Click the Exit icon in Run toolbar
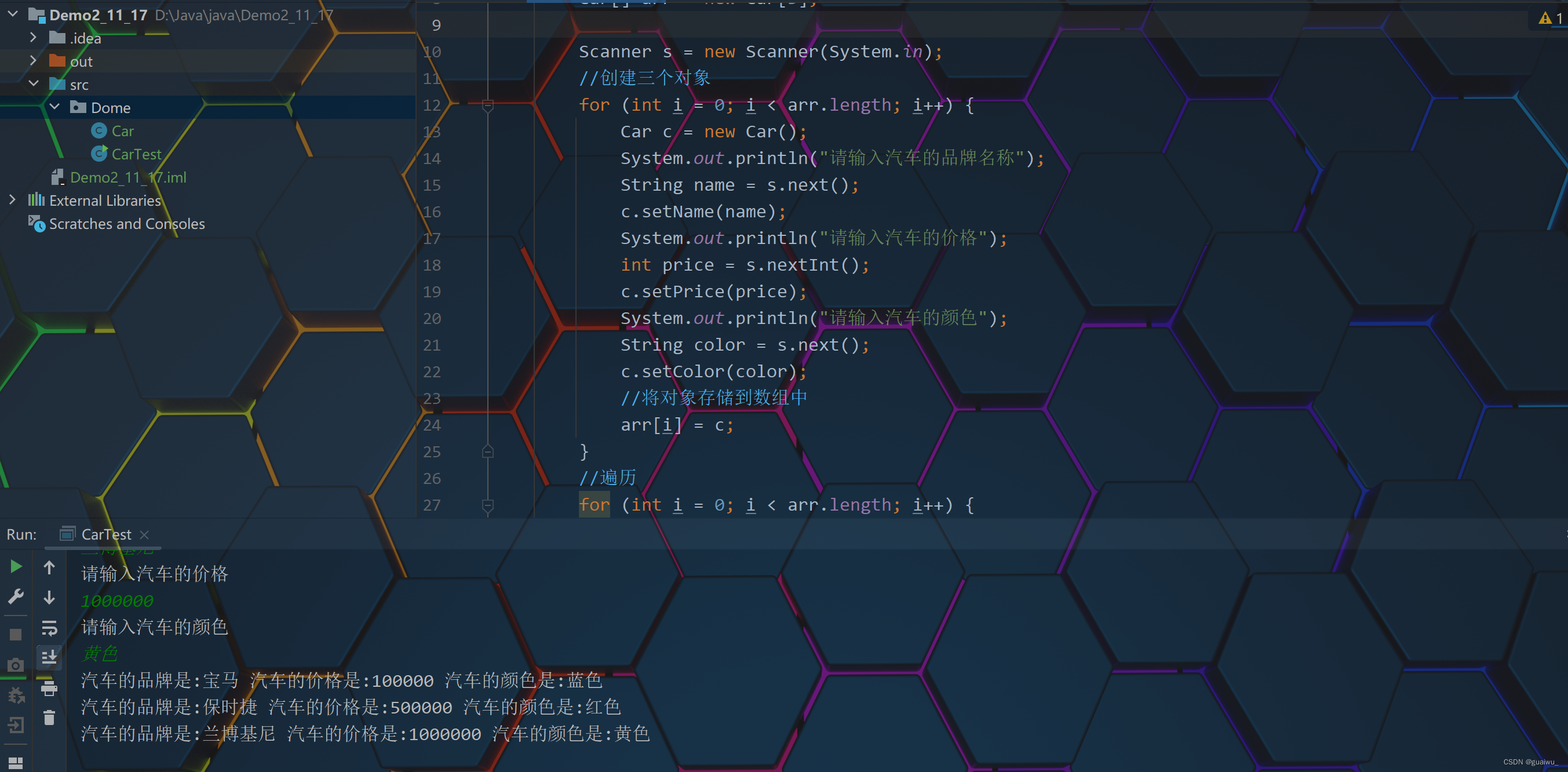 [x=16, y=724]
